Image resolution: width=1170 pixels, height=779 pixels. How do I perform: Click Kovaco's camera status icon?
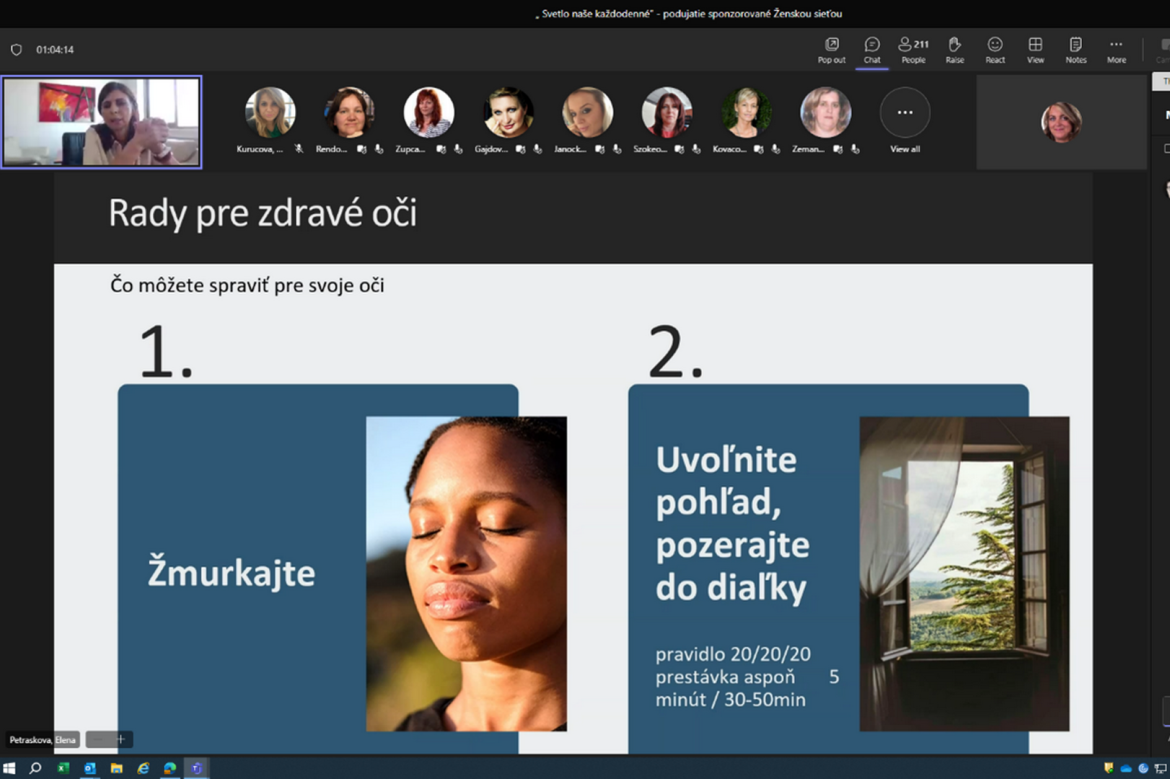click(x=759, y=149)
